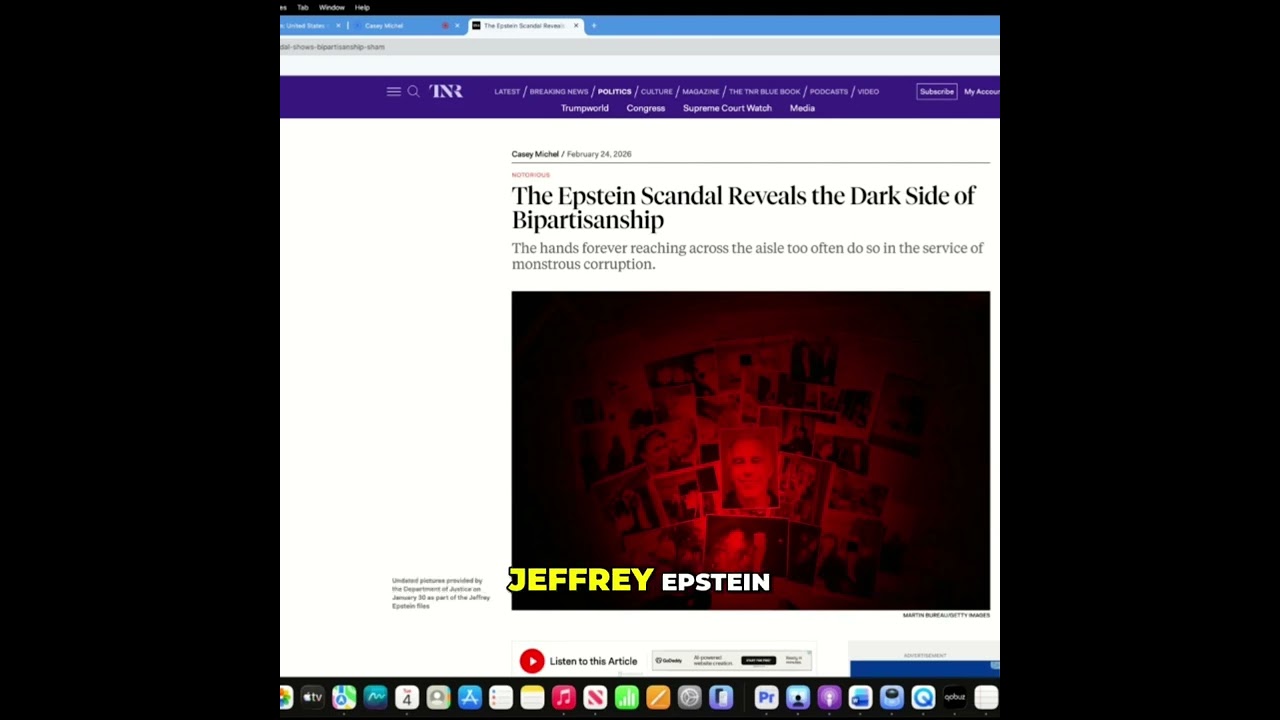Open the Window menu in menu bar
This screenshot has width=1280, height=720.
pyautogui.click(x=331, y=7)
